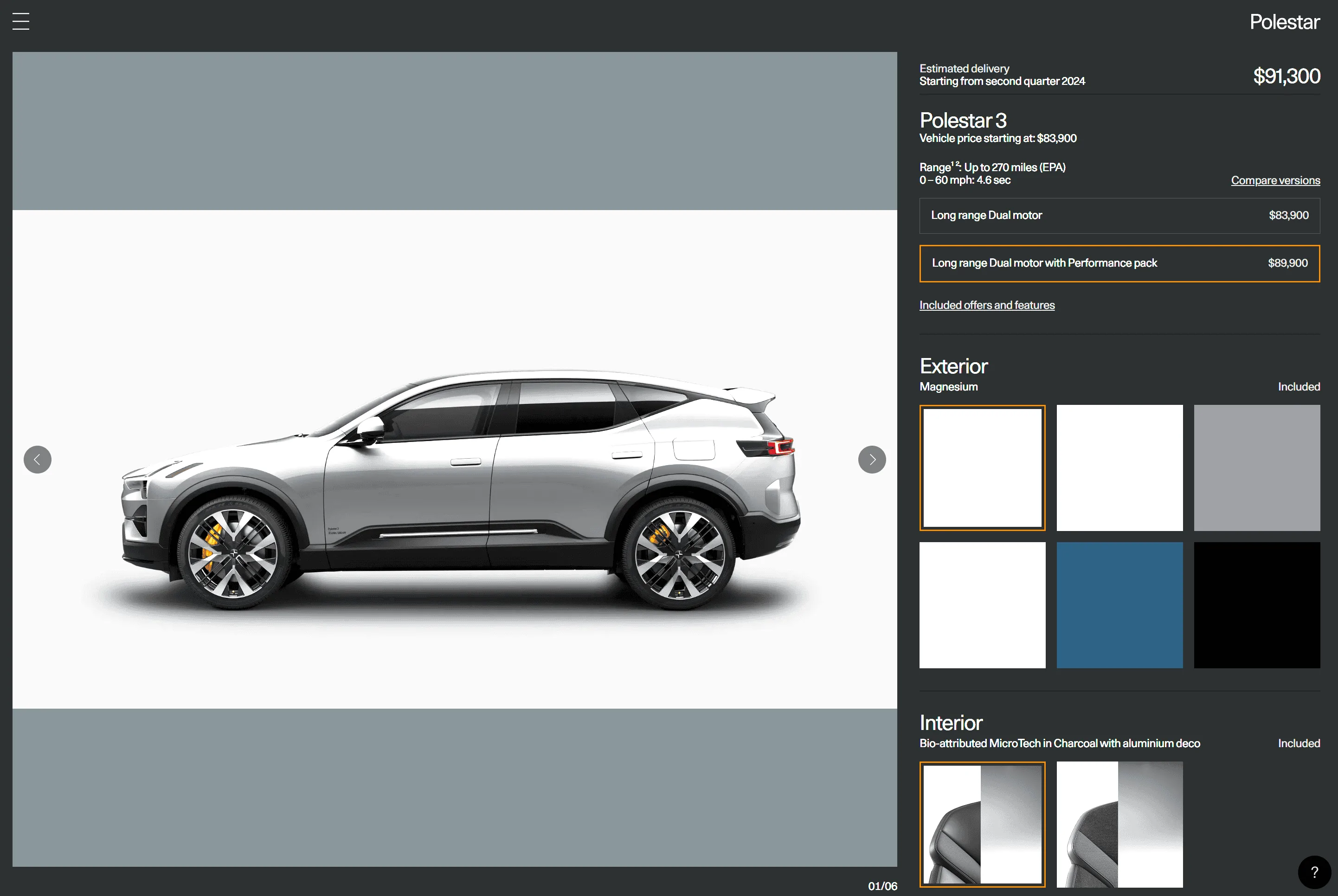Click the Polestar 3 heading
1338x896 pixels.
(x=963, y=121)
